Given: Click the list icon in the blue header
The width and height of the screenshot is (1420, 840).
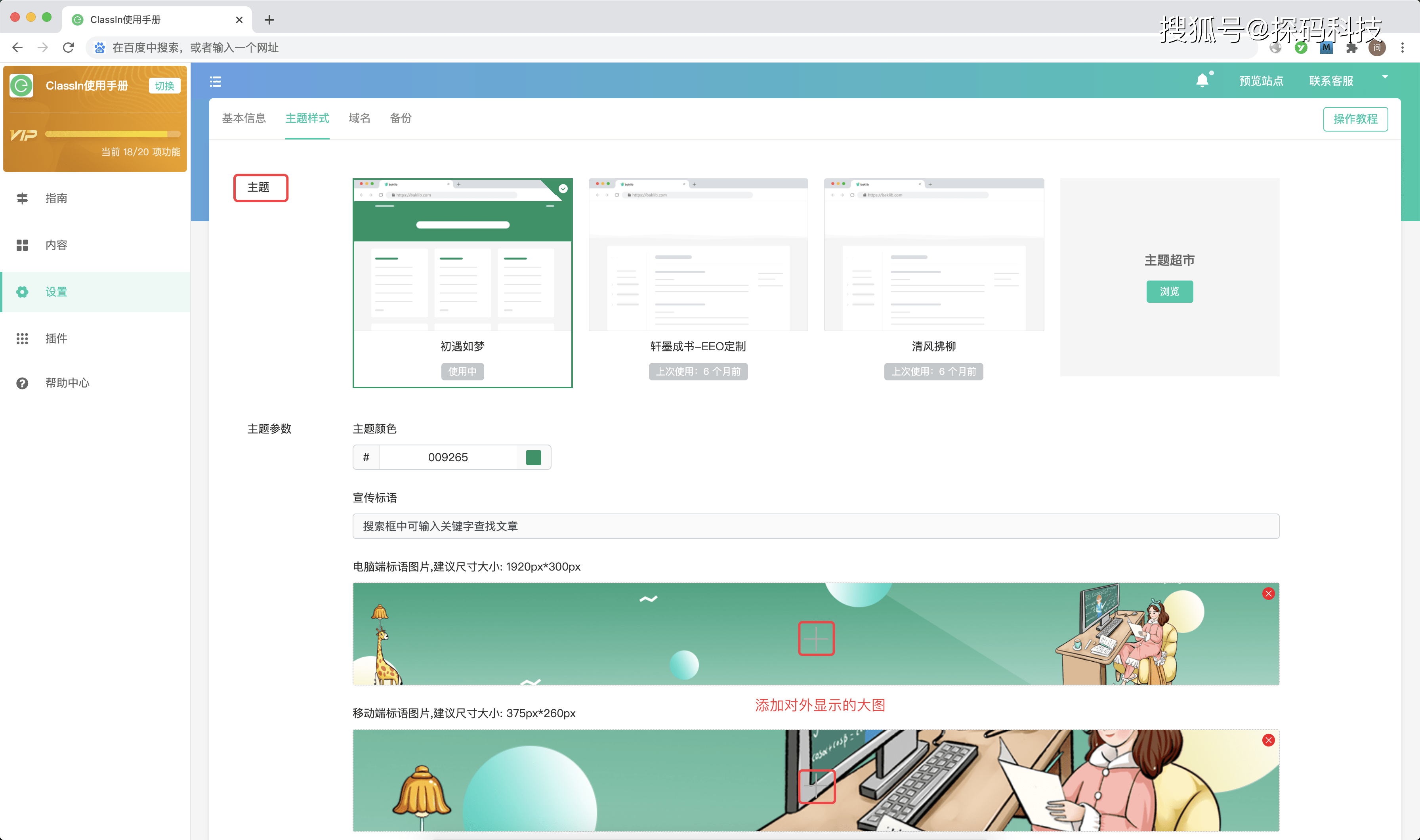Looking at the screenshot, I should point(215,81).
